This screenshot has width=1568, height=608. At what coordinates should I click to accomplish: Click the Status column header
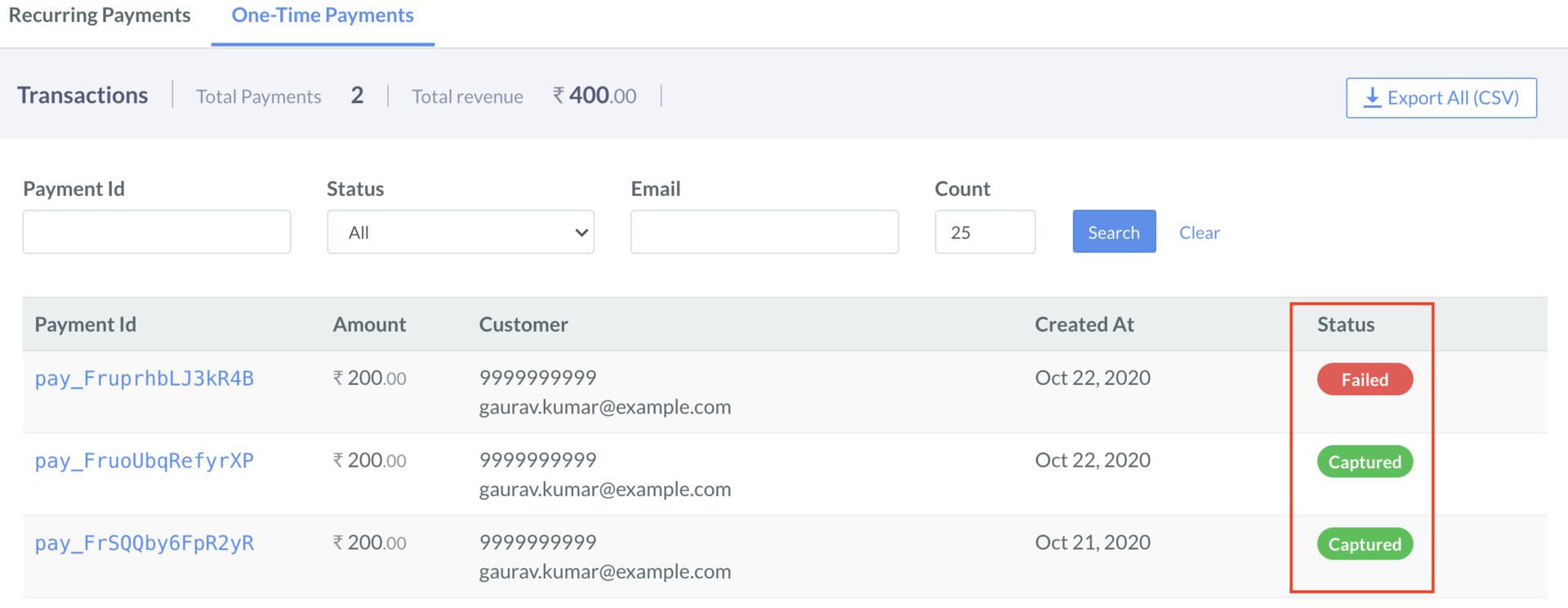tap(1345, 324)
